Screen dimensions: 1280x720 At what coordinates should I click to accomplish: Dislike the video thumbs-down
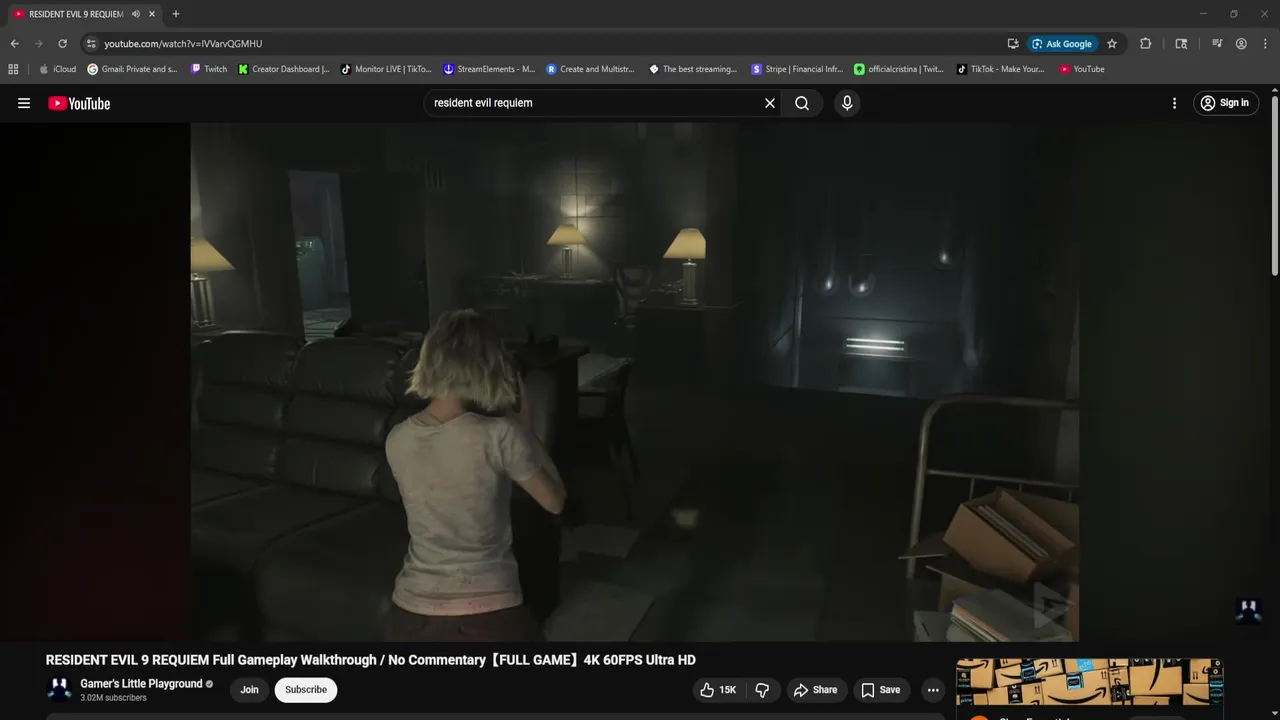coord(762,690)
